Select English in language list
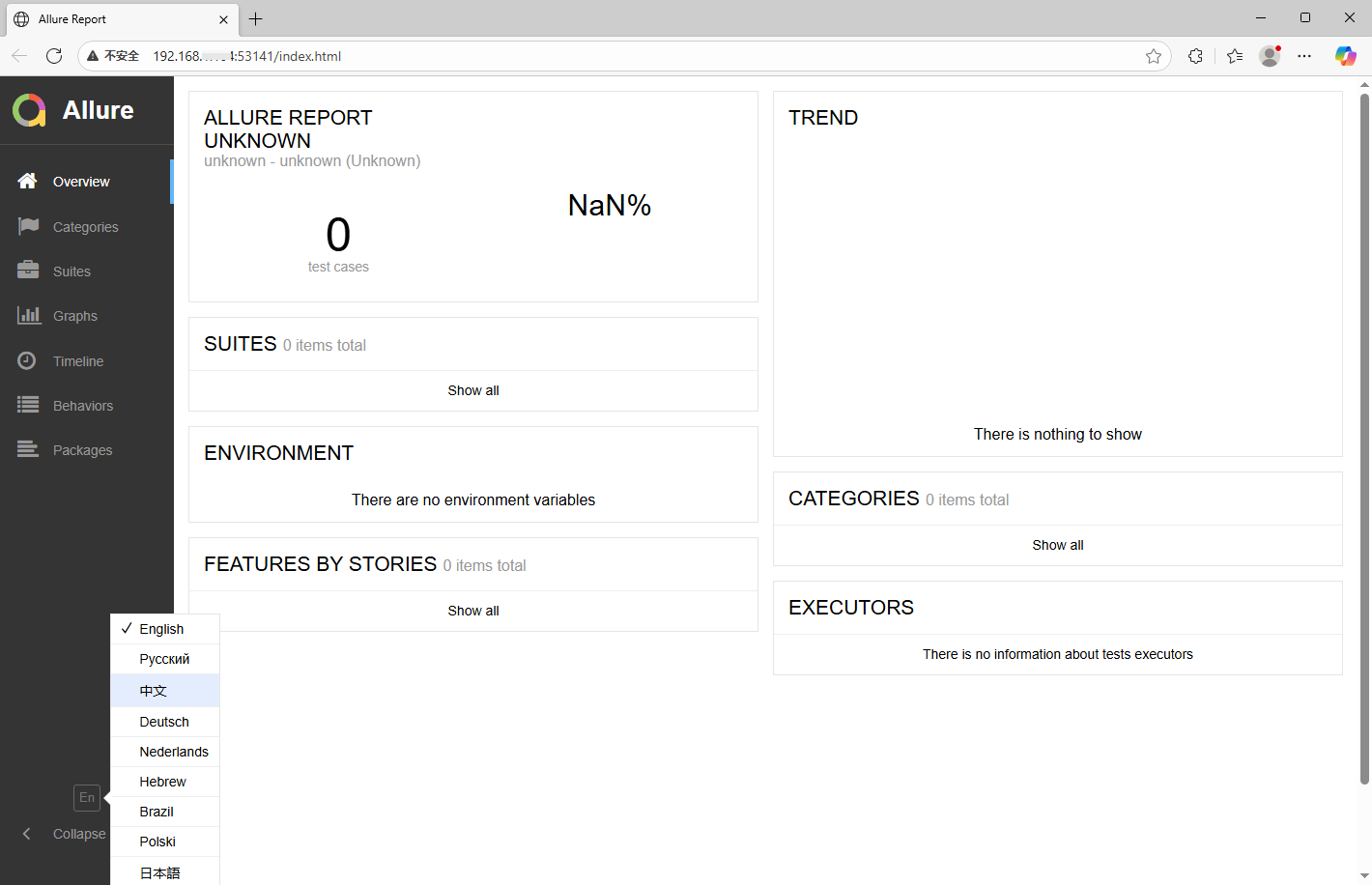 (165, 629)
